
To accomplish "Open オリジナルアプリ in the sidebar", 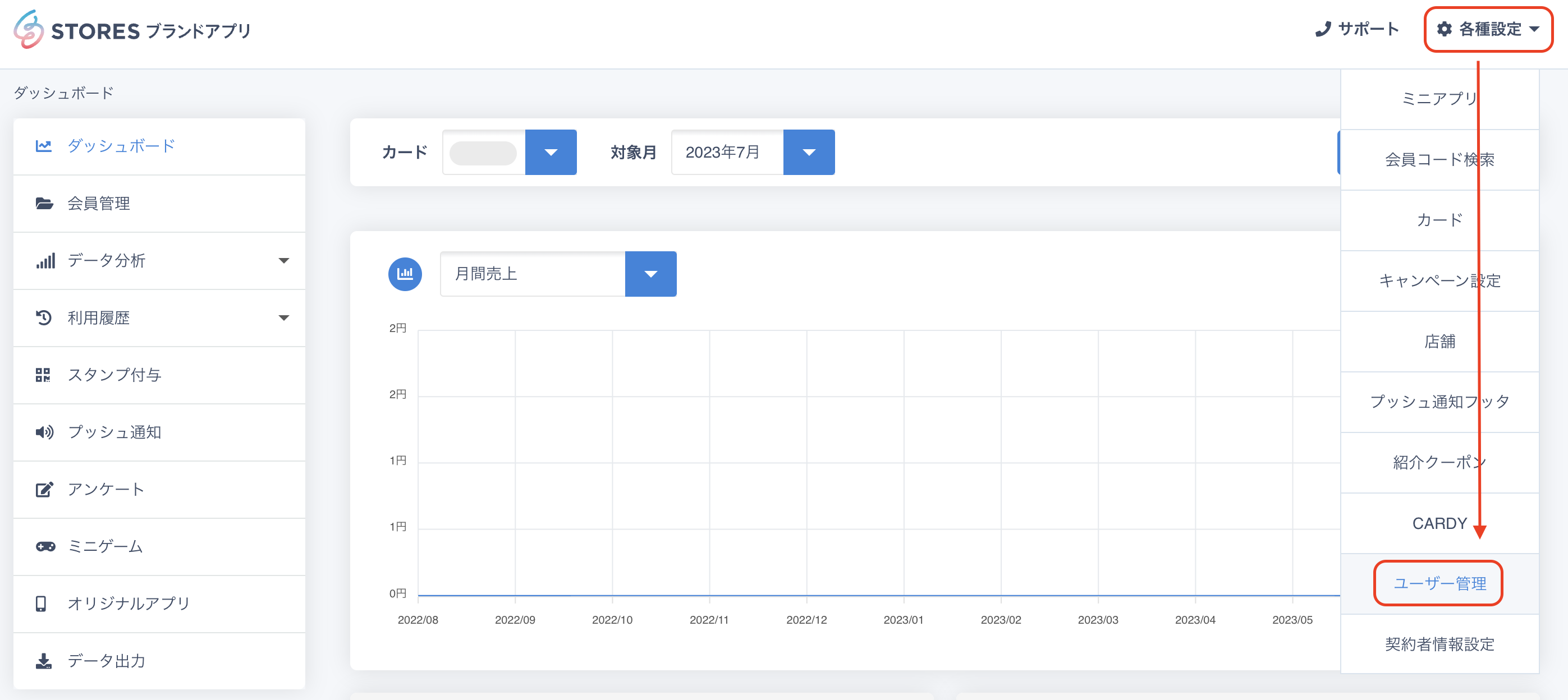I will 129,604.
